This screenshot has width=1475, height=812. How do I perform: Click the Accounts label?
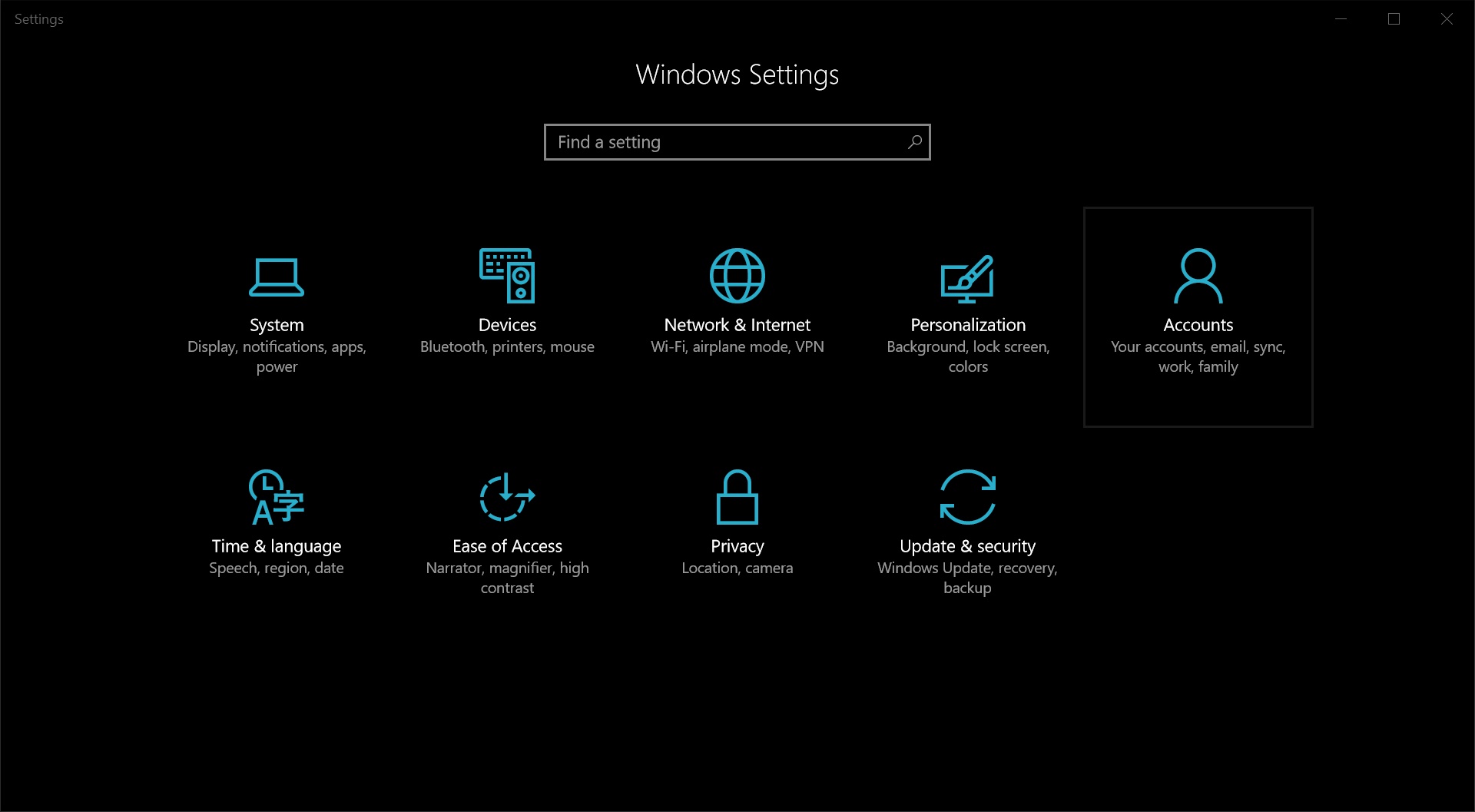coord(1198,325)
